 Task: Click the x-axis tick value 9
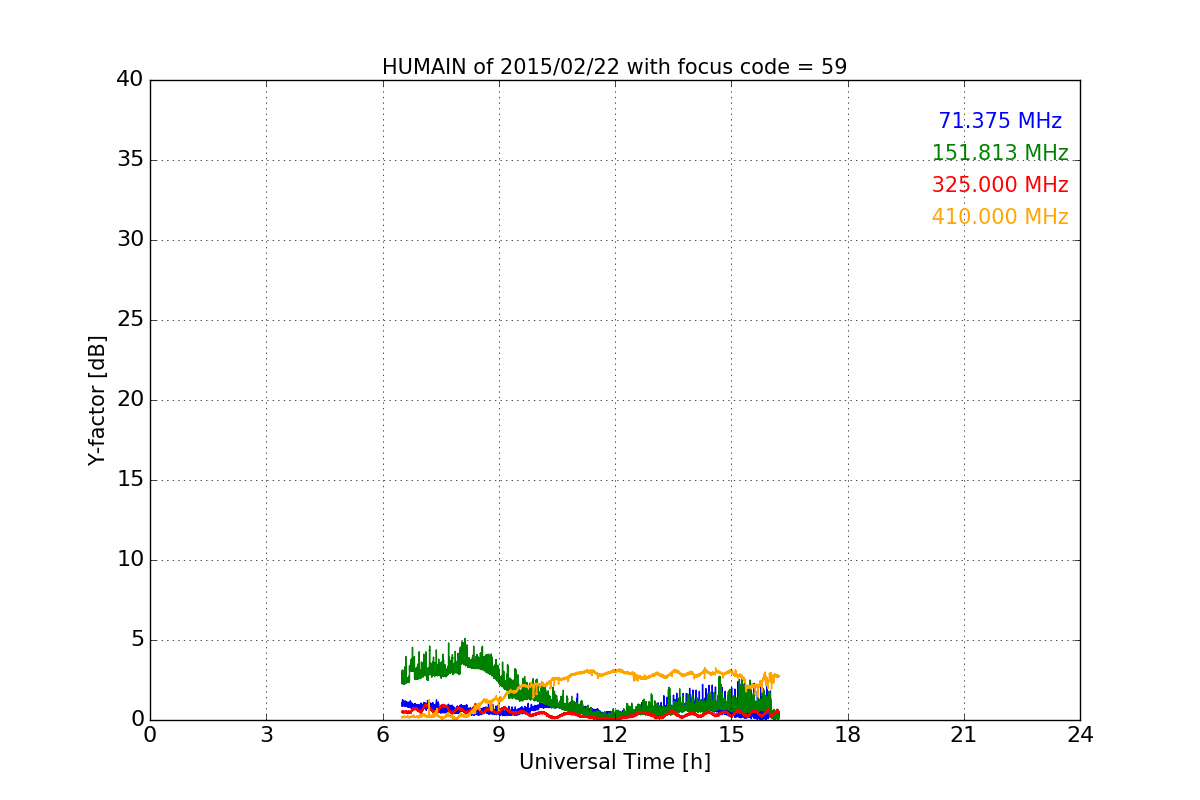coord(499,735)
